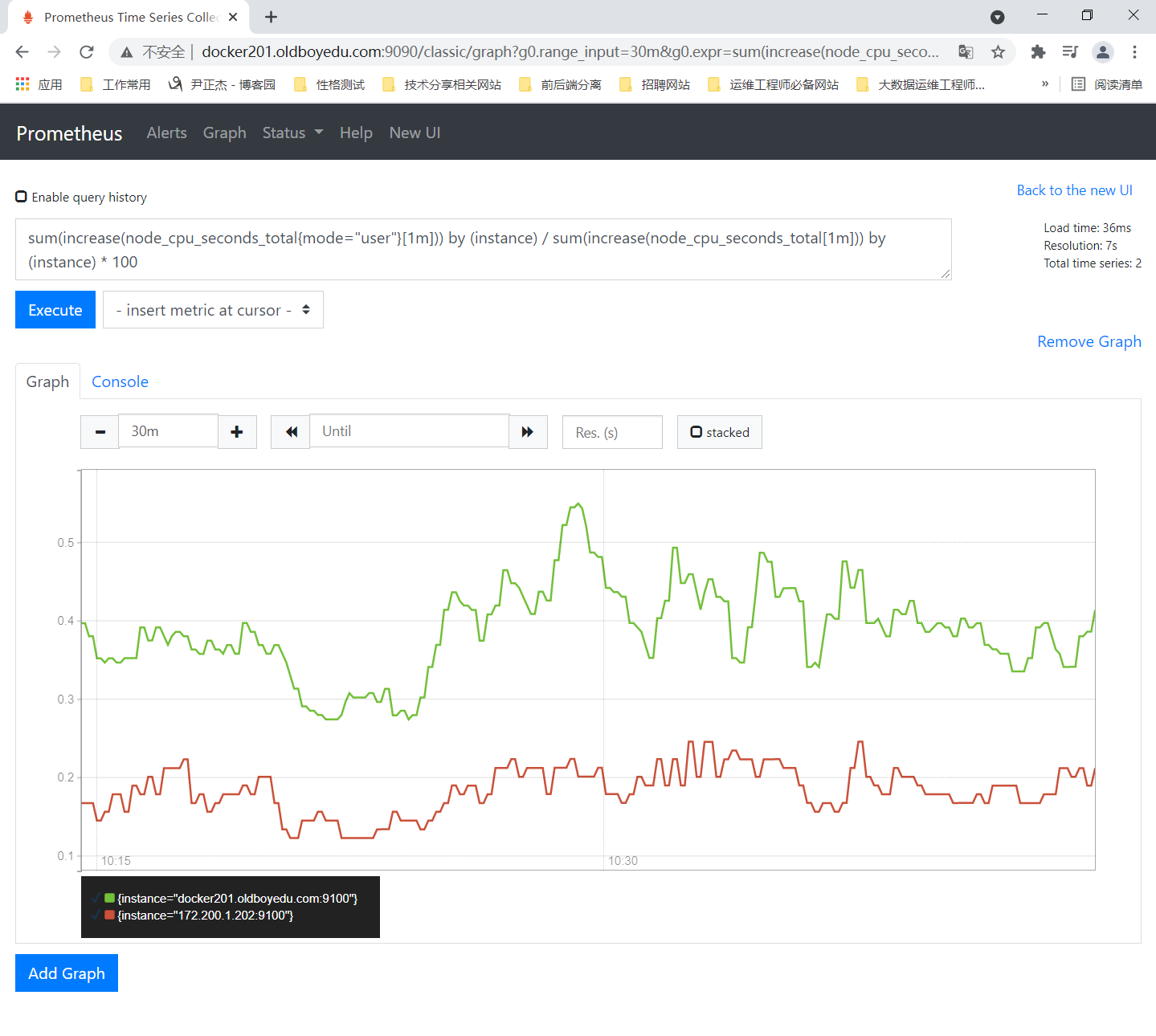Decrease time range with minus button

(x=100, y=432)
